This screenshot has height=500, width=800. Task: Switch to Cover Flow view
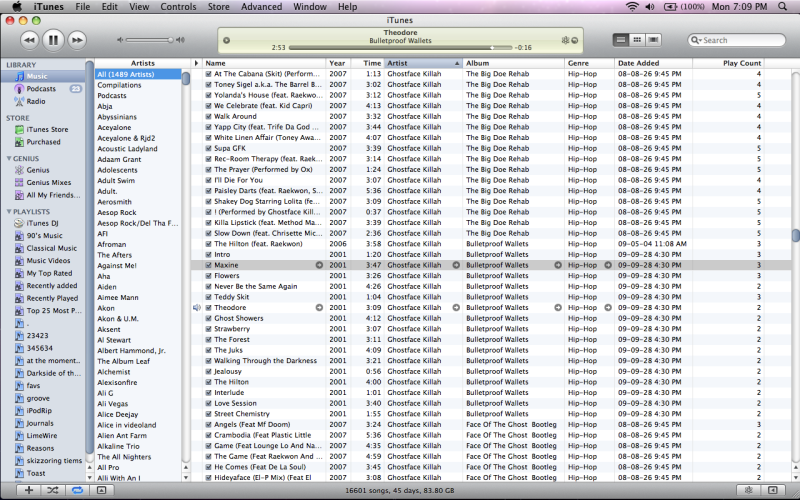[653, 40]
